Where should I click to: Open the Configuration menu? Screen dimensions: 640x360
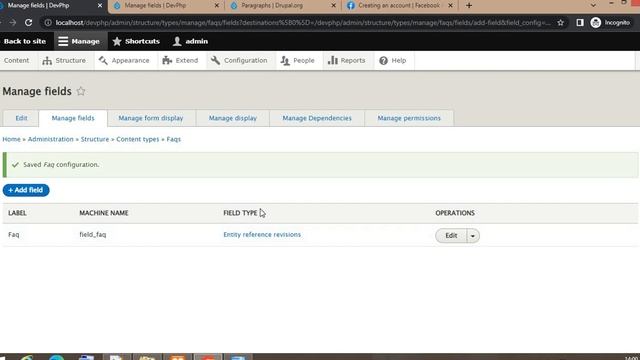pyautogui.click(x=240, y=60)
